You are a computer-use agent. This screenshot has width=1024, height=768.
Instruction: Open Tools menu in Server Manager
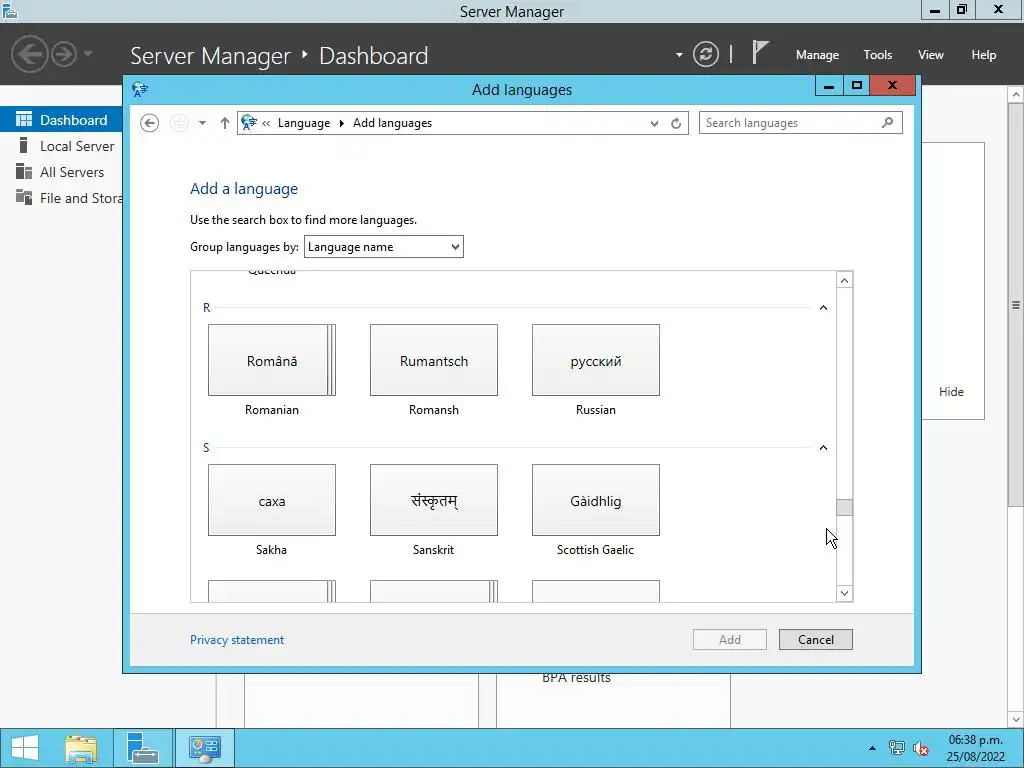tap(878, 55)
